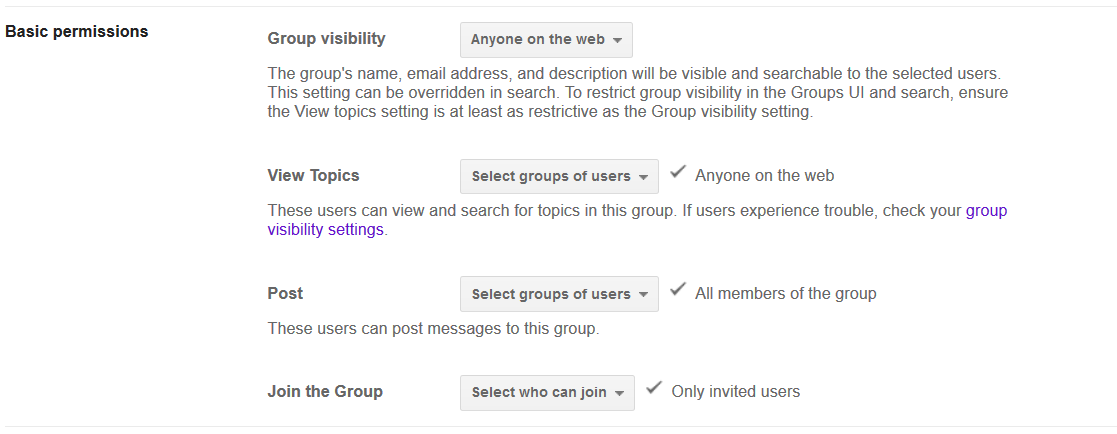Click the text about posting messages to this group
Screen dimensions: 1117x434
click(433, 328)
